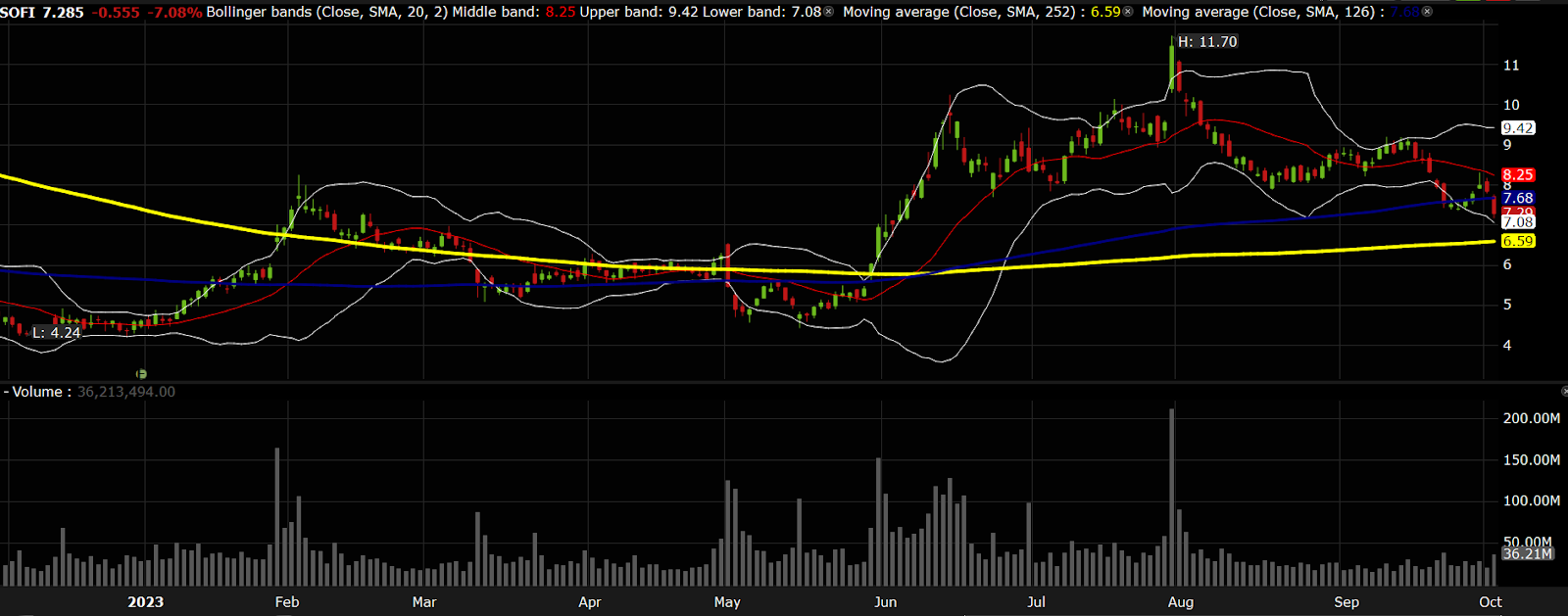Click the red 8.25 middle band price tag

[1518, 175]
